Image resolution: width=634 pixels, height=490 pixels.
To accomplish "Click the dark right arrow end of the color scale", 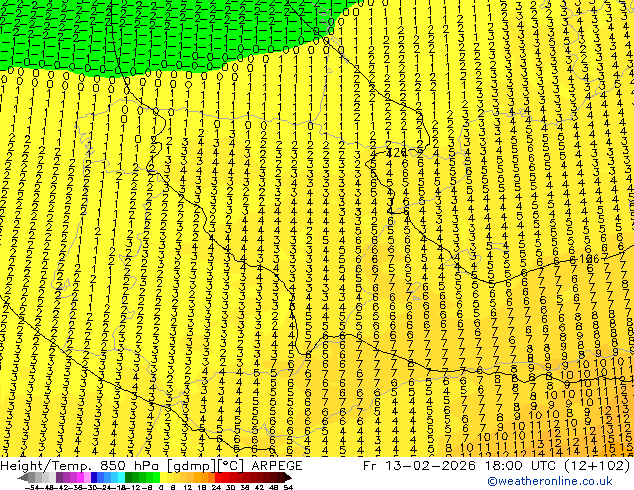I will pyautogui.click(x=288, y=477).
